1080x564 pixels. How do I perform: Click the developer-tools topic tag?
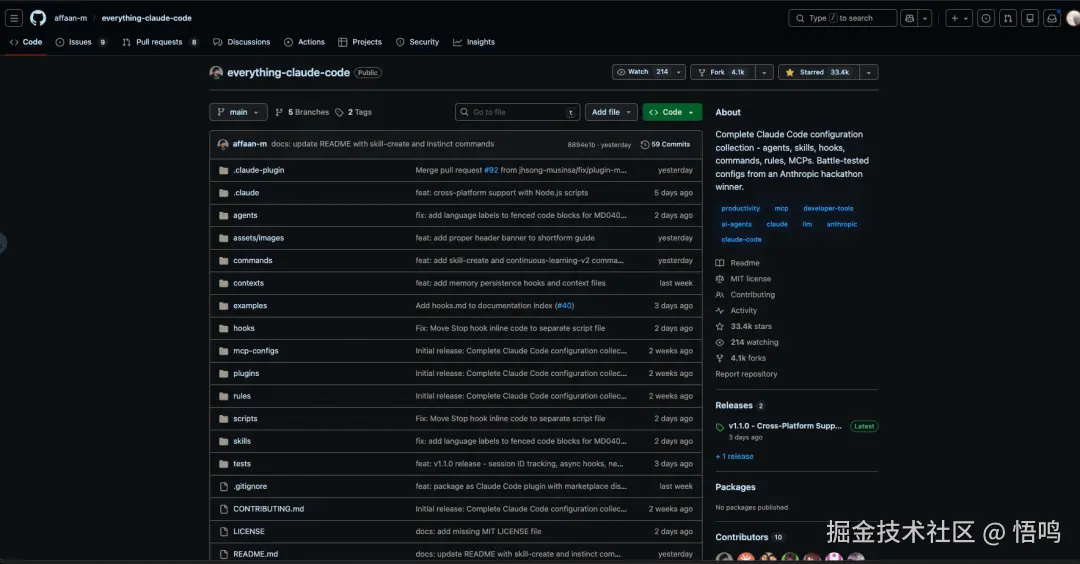pyautogui.click(x=828, y=208)
